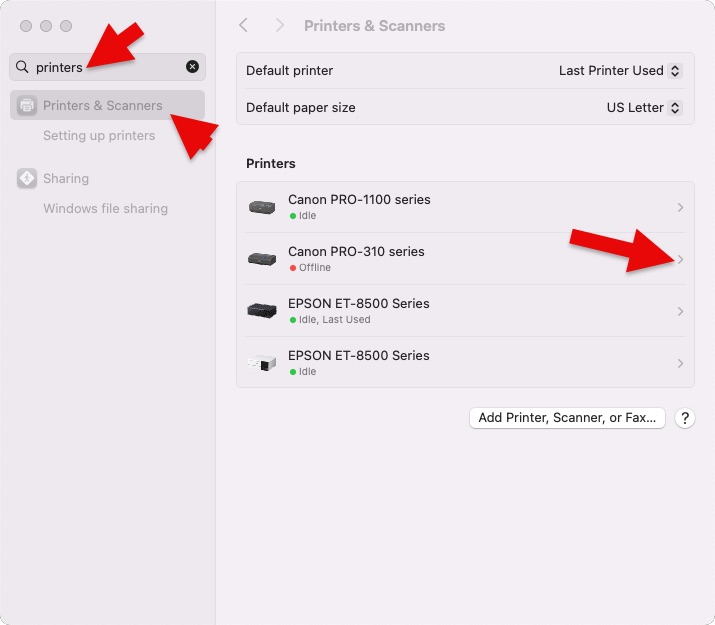Click the black EPSON ET-8500 printer icon

point(262,311)
